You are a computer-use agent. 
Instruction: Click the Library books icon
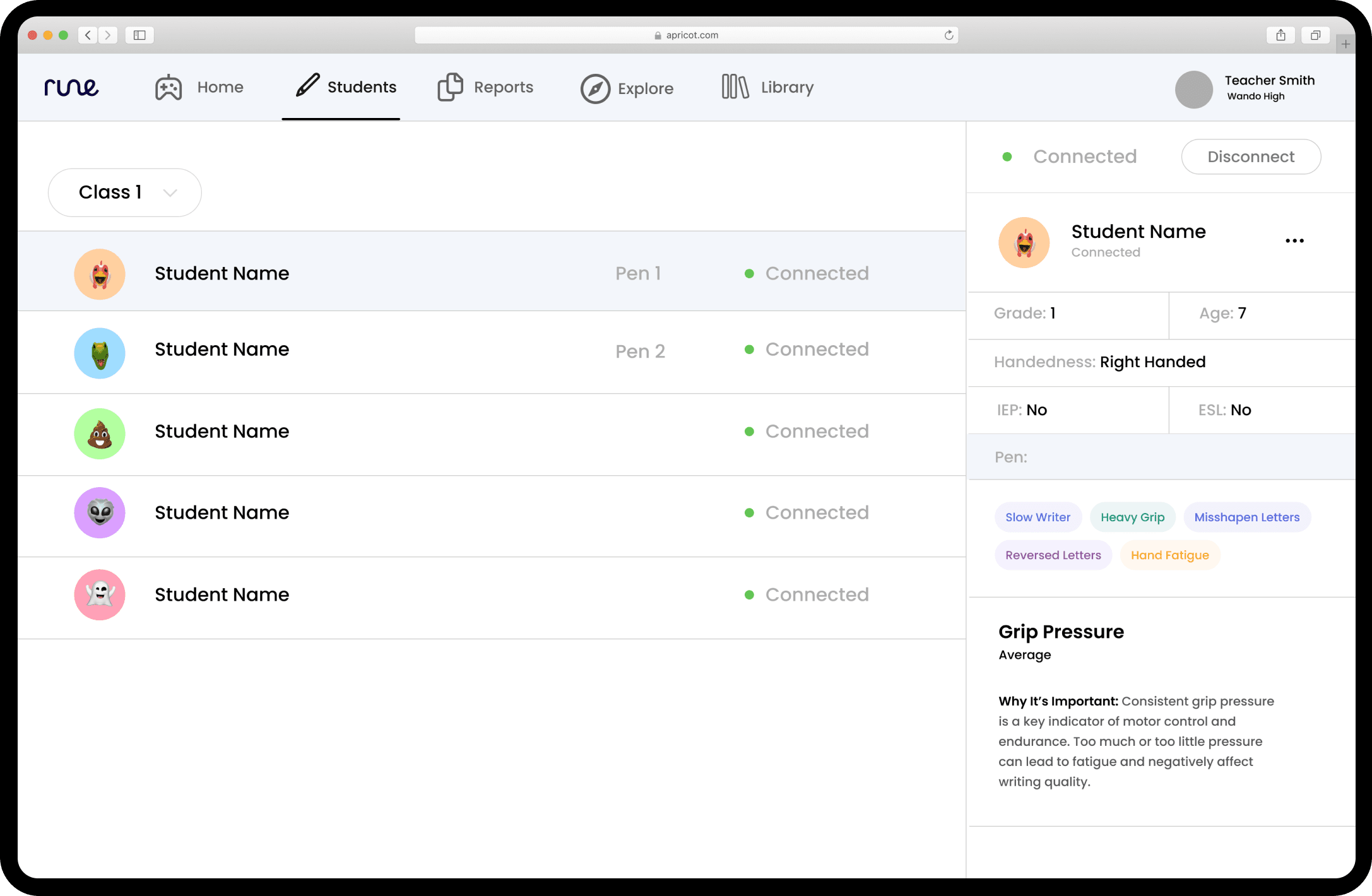(x=735, y=87)
